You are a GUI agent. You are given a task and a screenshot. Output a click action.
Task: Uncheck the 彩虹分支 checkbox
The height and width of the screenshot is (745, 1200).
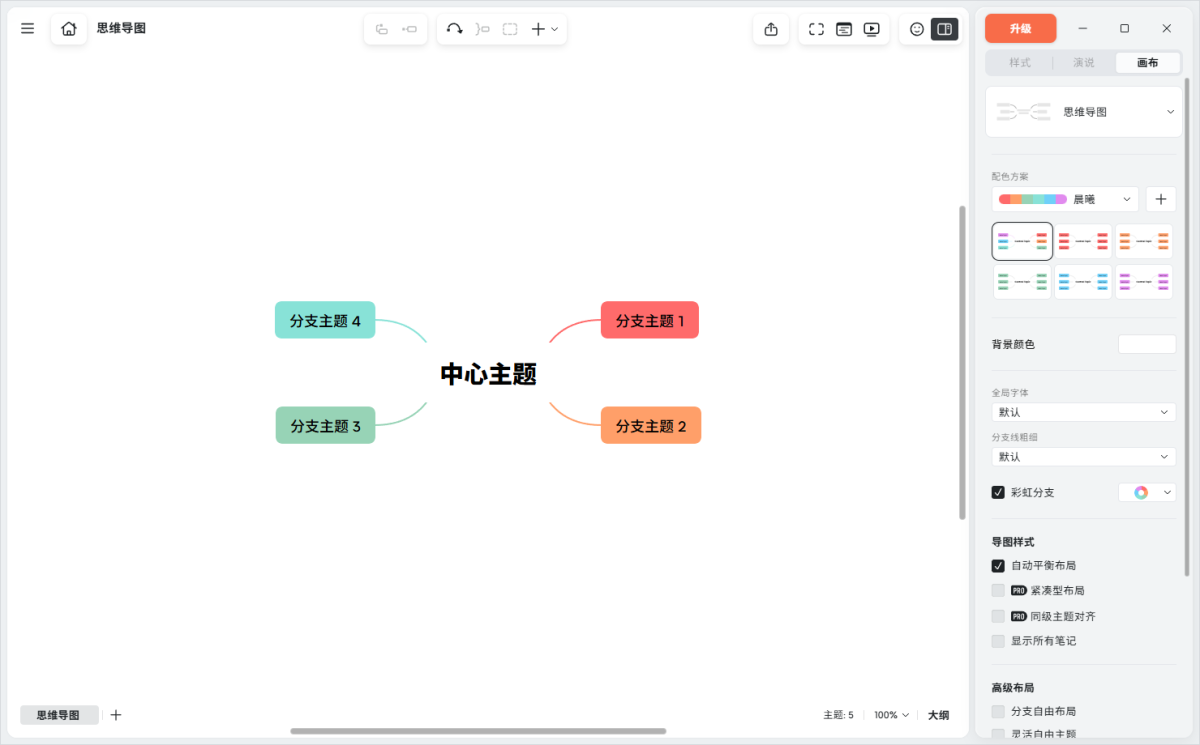click(998, 492)
